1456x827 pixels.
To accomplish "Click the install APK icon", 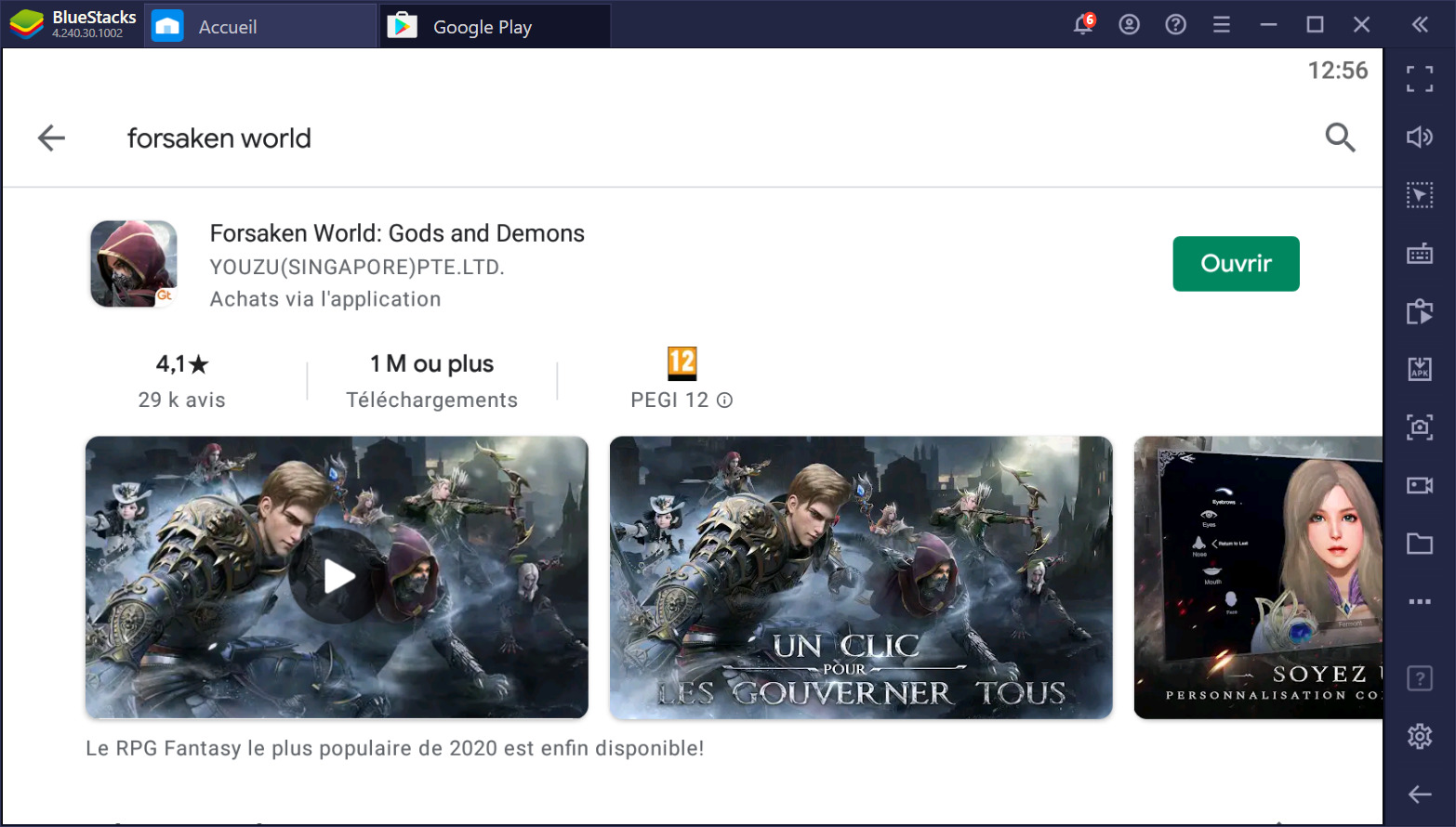I will click(x=1420, y=369).
